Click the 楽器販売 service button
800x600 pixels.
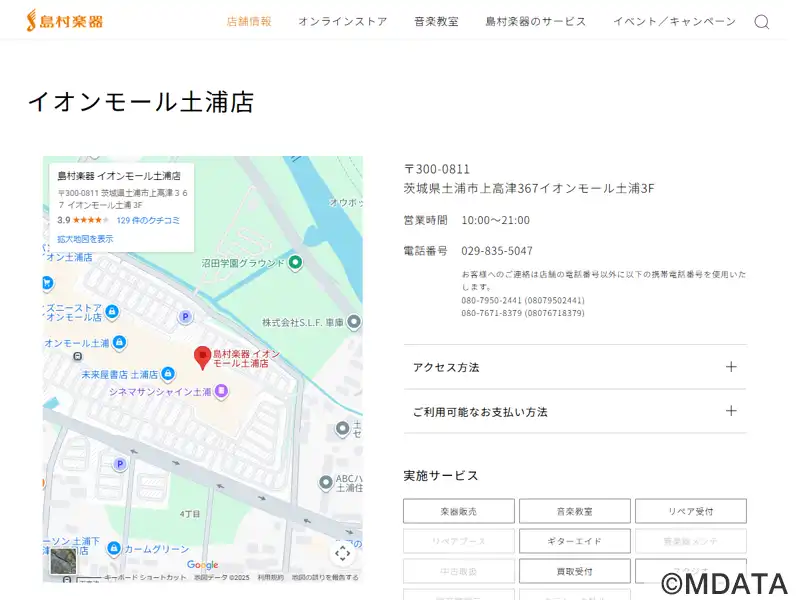(459, 511)
